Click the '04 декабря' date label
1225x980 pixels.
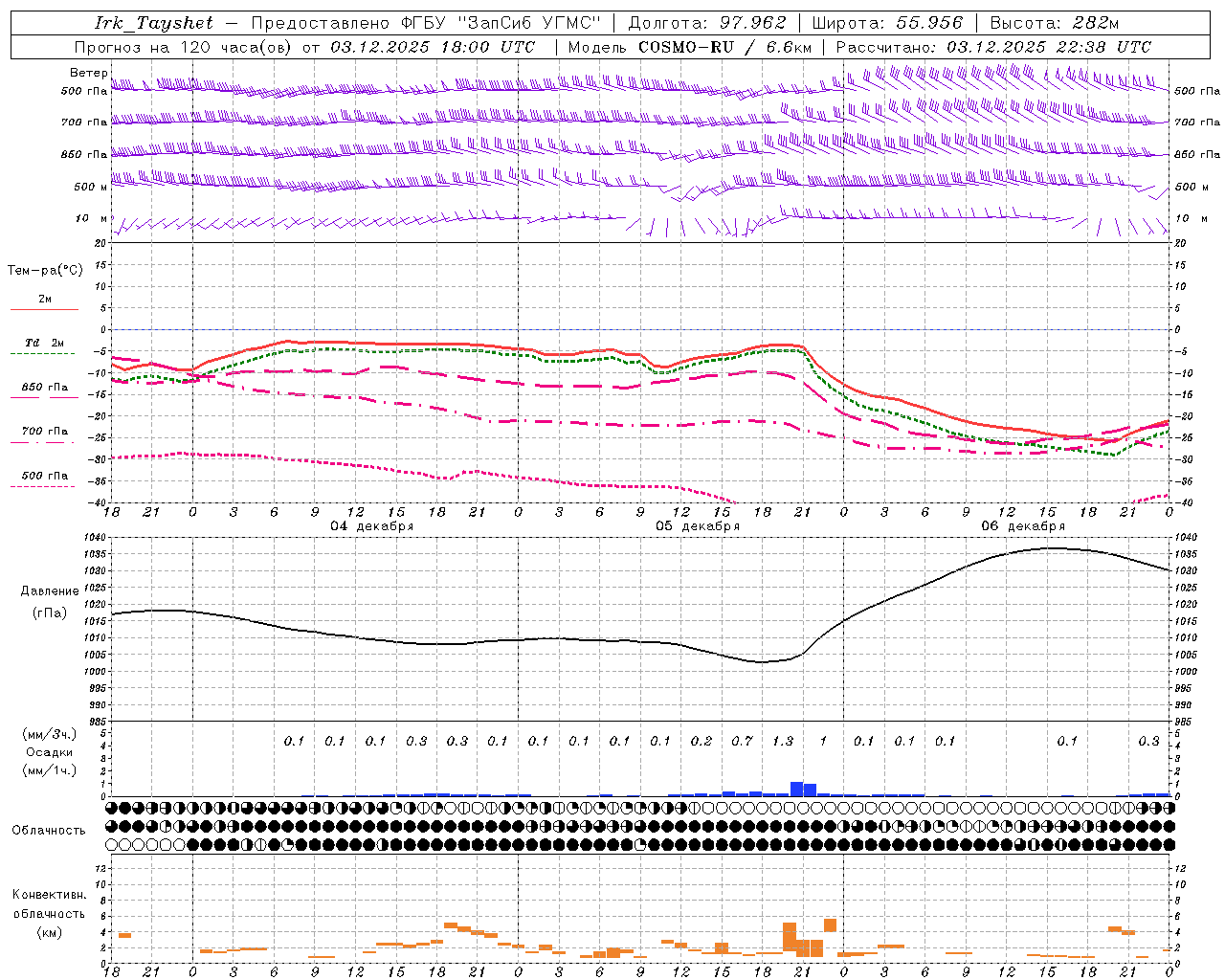[372, 526]
